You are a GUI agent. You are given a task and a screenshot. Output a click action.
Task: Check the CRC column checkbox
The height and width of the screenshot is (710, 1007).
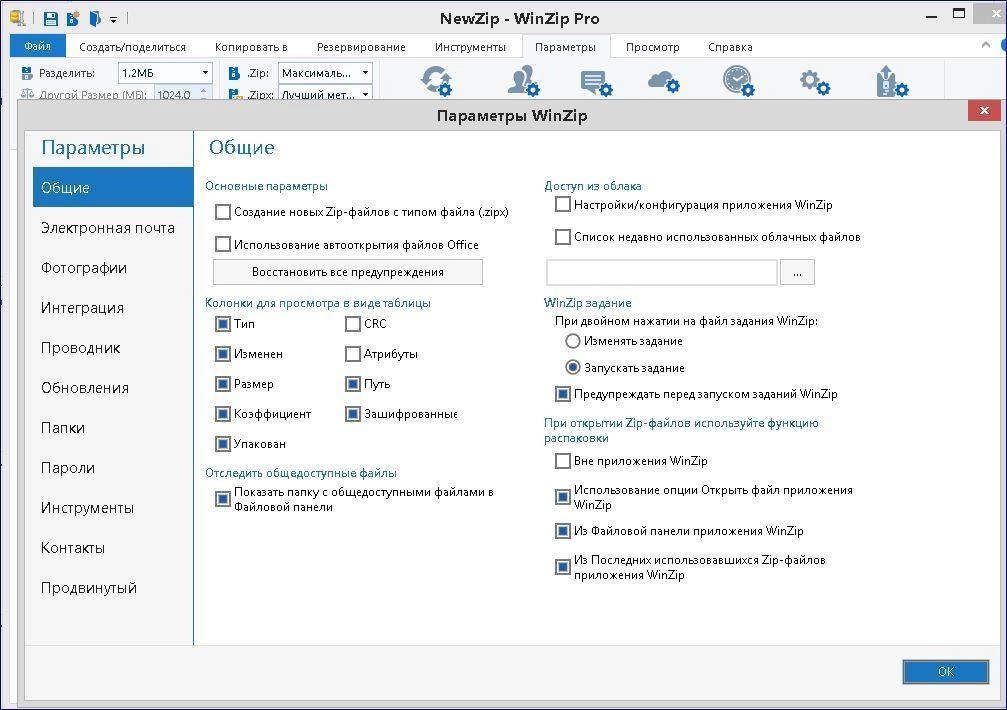353,324
